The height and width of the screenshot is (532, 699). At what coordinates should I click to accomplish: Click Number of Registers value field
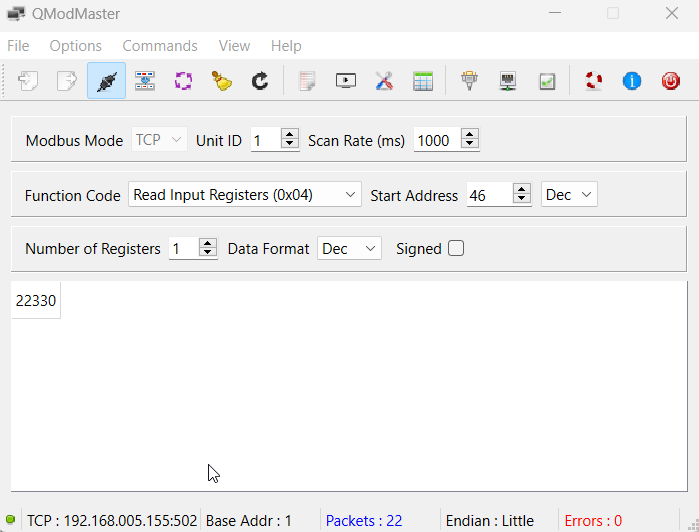184,248
